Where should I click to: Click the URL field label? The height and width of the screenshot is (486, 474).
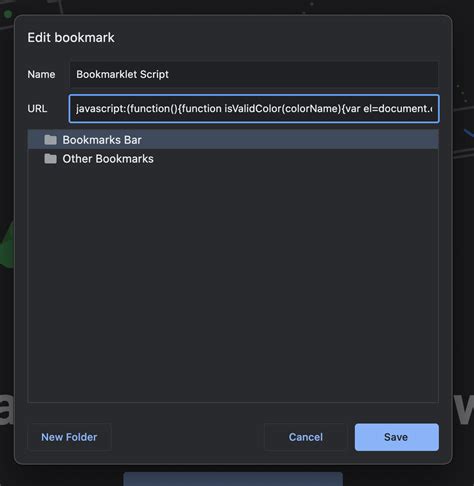[x=37, y=109]
